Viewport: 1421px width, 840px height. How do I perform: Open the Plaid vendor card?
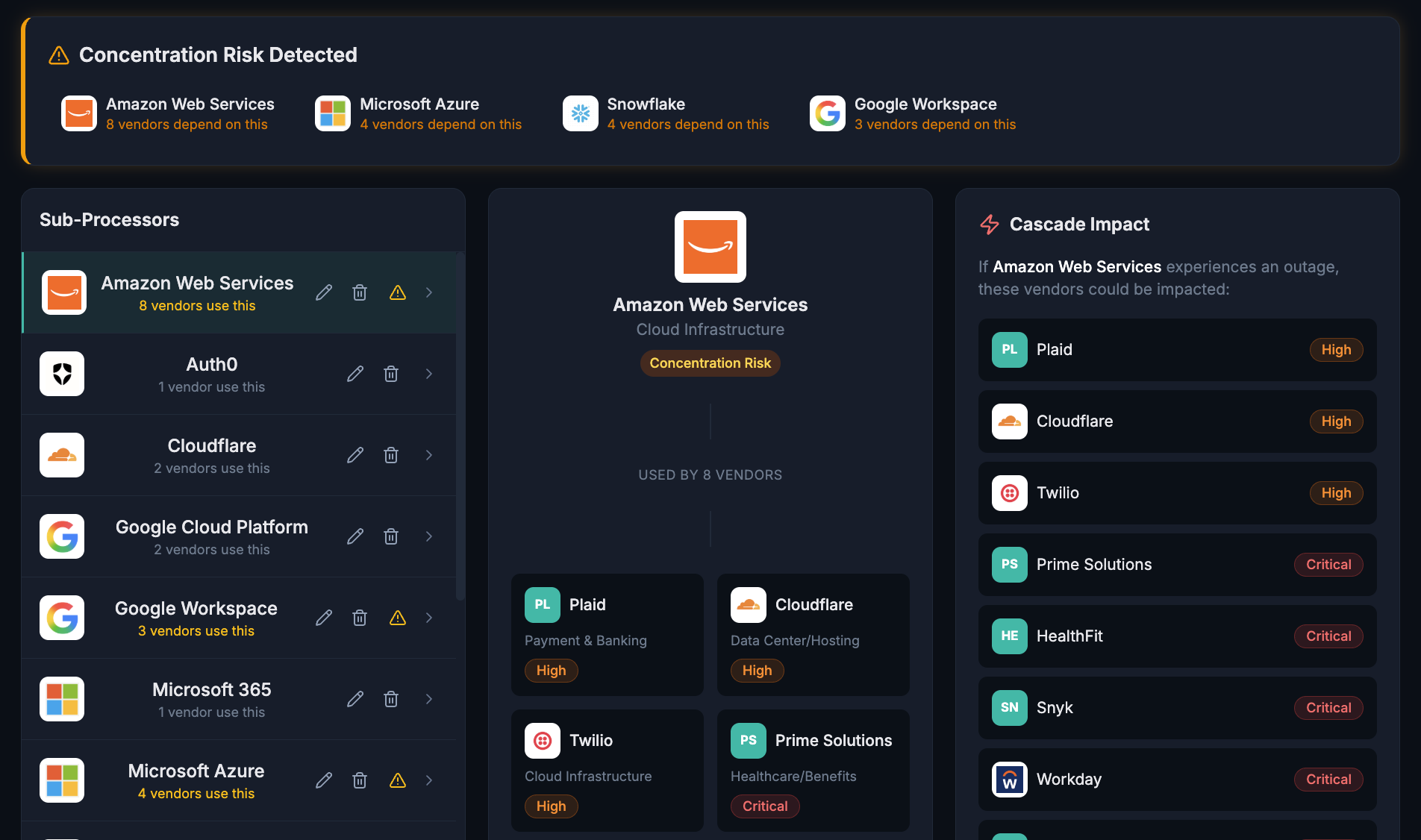click(x=607, y=635)
